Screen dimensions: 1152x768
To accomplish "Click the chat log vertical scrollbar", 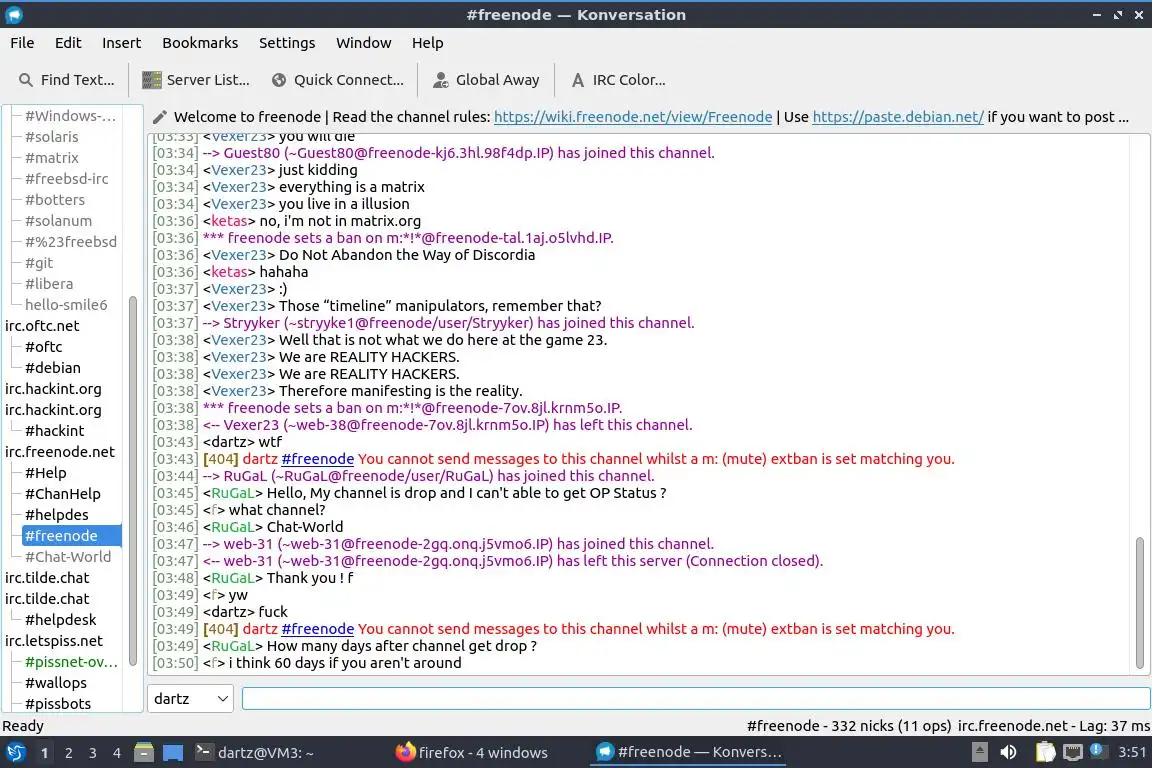I will pyautogui.click(x=1140, y=603).
